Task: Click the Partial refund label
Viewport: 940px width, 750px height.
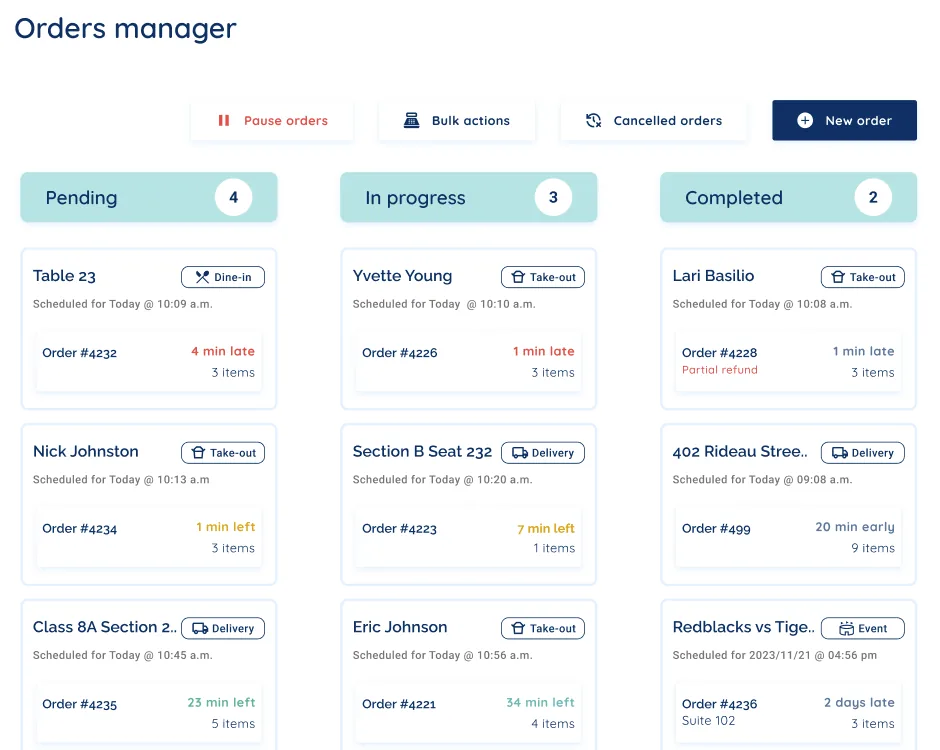Action: point(719,370)
